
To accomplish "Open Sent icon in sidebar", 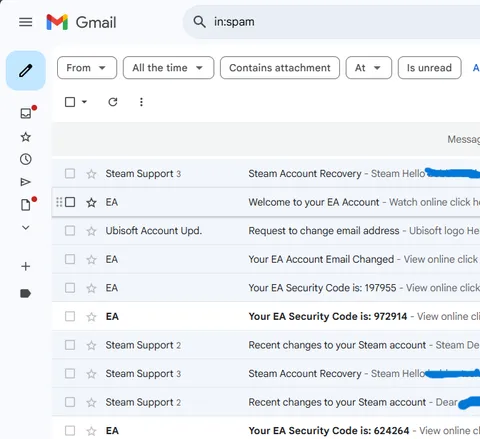I will (x=26, y=182).
